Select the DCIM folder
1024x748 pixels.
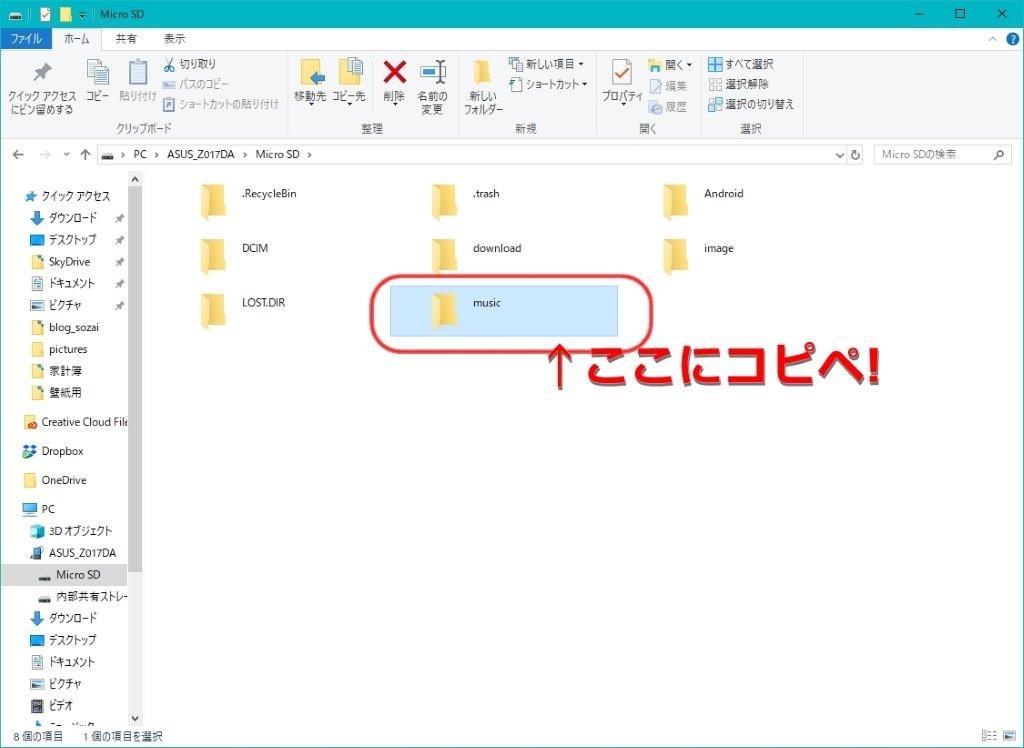pos(254,249)
